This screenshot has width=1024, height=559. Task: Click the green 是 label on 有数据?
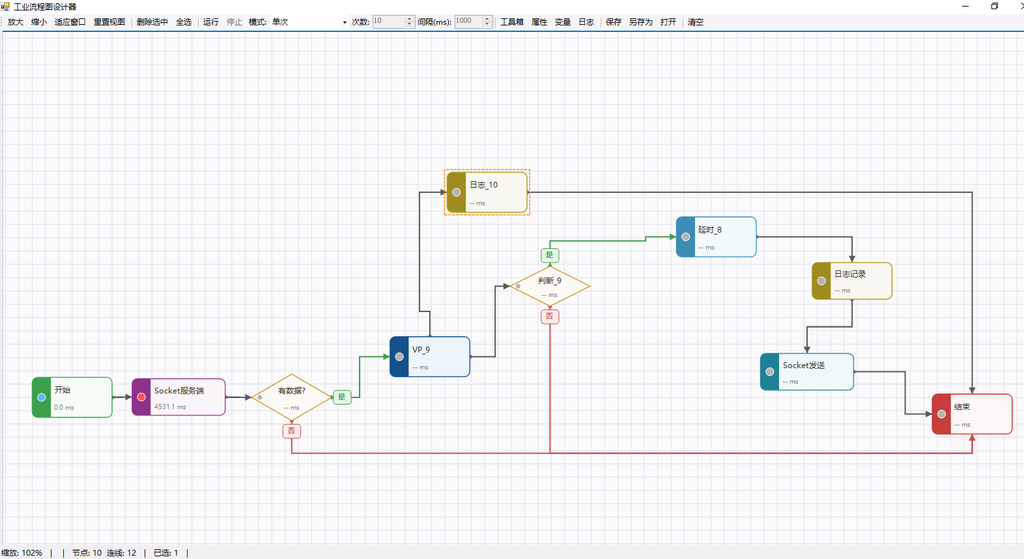(x=342, y=397)
